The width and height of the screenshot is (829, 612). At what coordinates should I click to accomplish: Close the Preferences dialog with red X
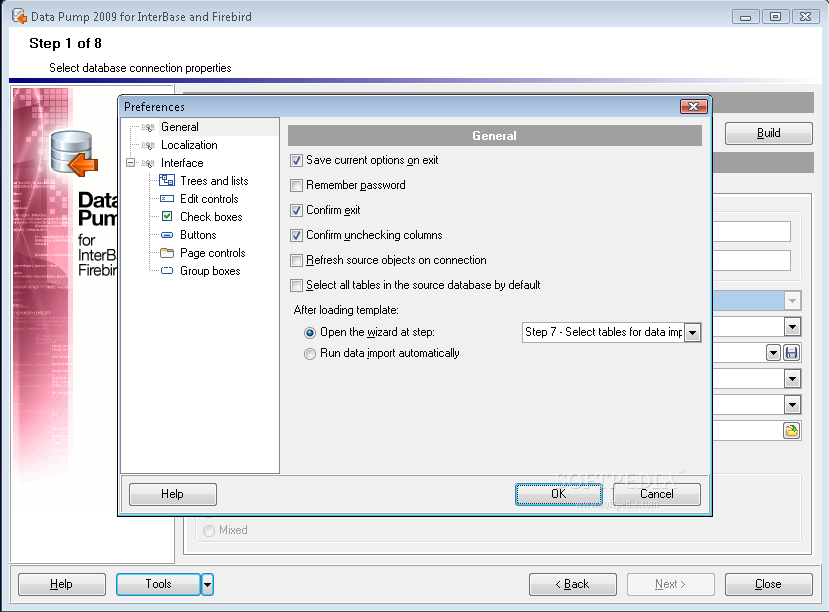pos(693,107)
